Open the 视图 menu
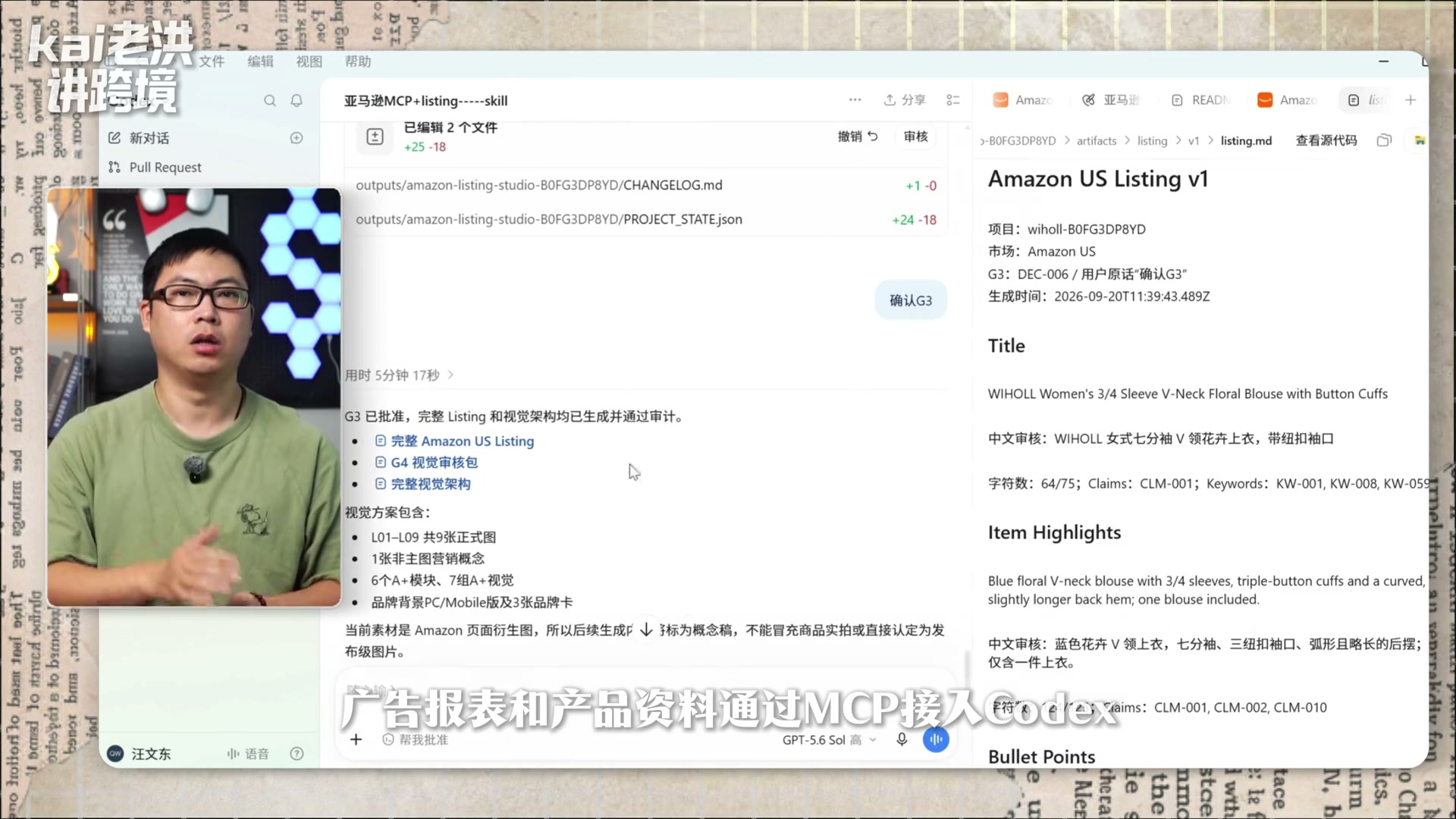Image resolution: width=1456 pixels, height=819 pixels. pos(309,61)
